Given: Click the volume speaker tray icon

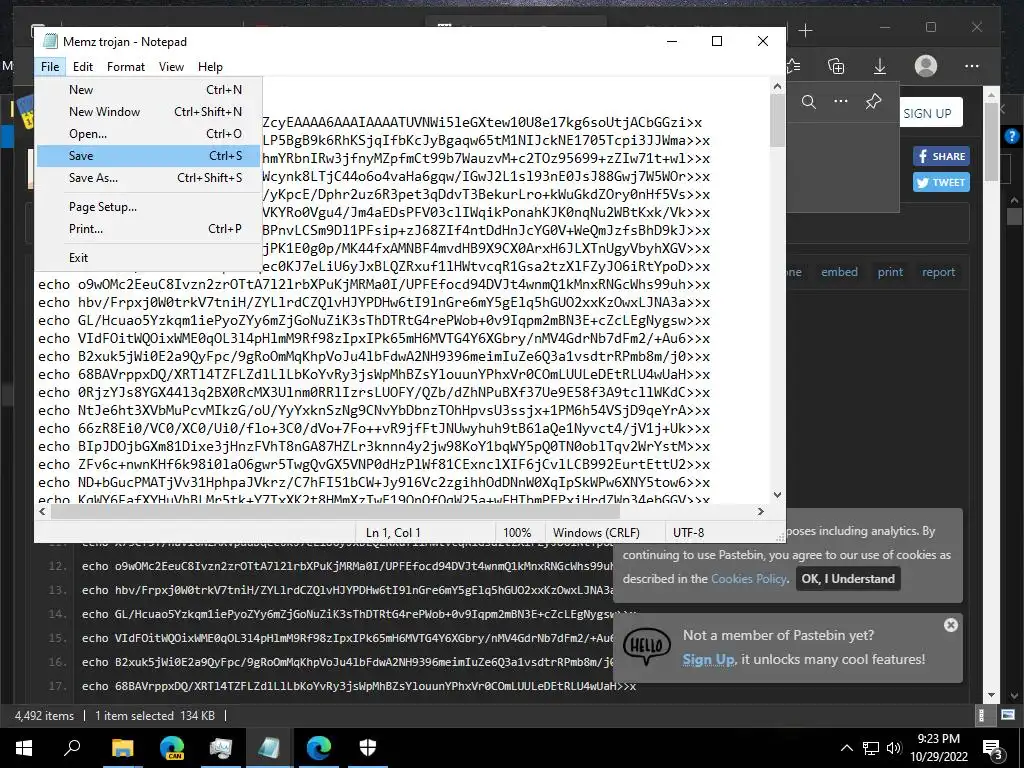Looking at the screenshot, I should 894,748.
